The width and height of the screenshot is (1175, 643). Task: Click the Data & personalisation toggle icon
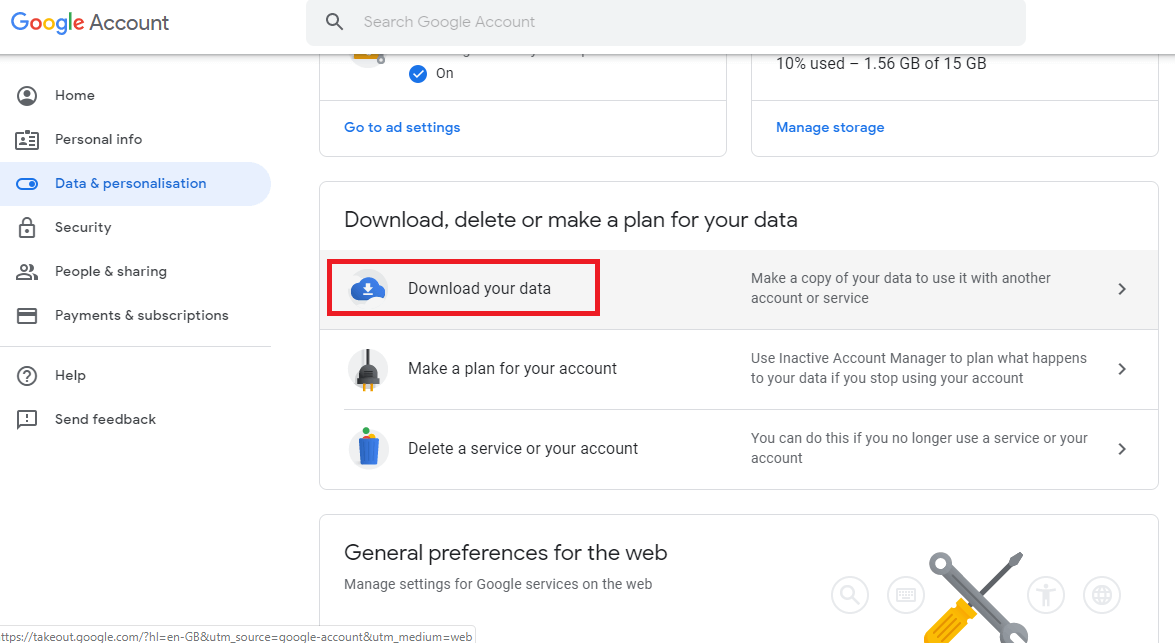tap(27, 184)
